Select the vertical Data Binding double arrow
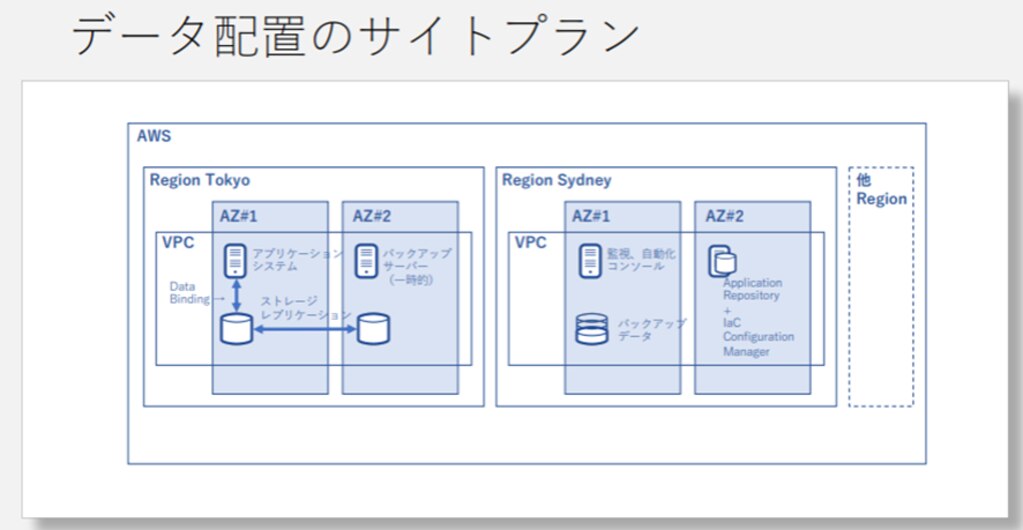The height and width of the screenshot is (530, 1023). (237, 296)
